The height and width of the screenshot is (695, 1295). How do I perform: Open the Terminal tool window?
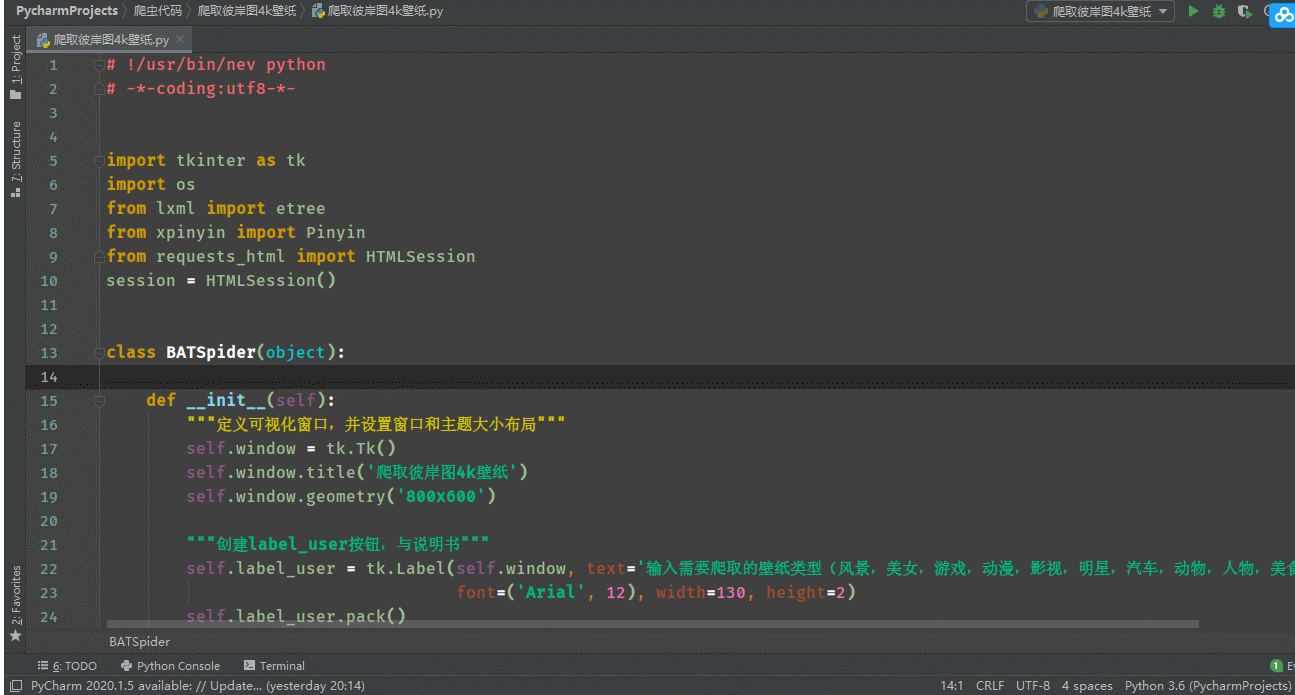click(x=273, y=665)
